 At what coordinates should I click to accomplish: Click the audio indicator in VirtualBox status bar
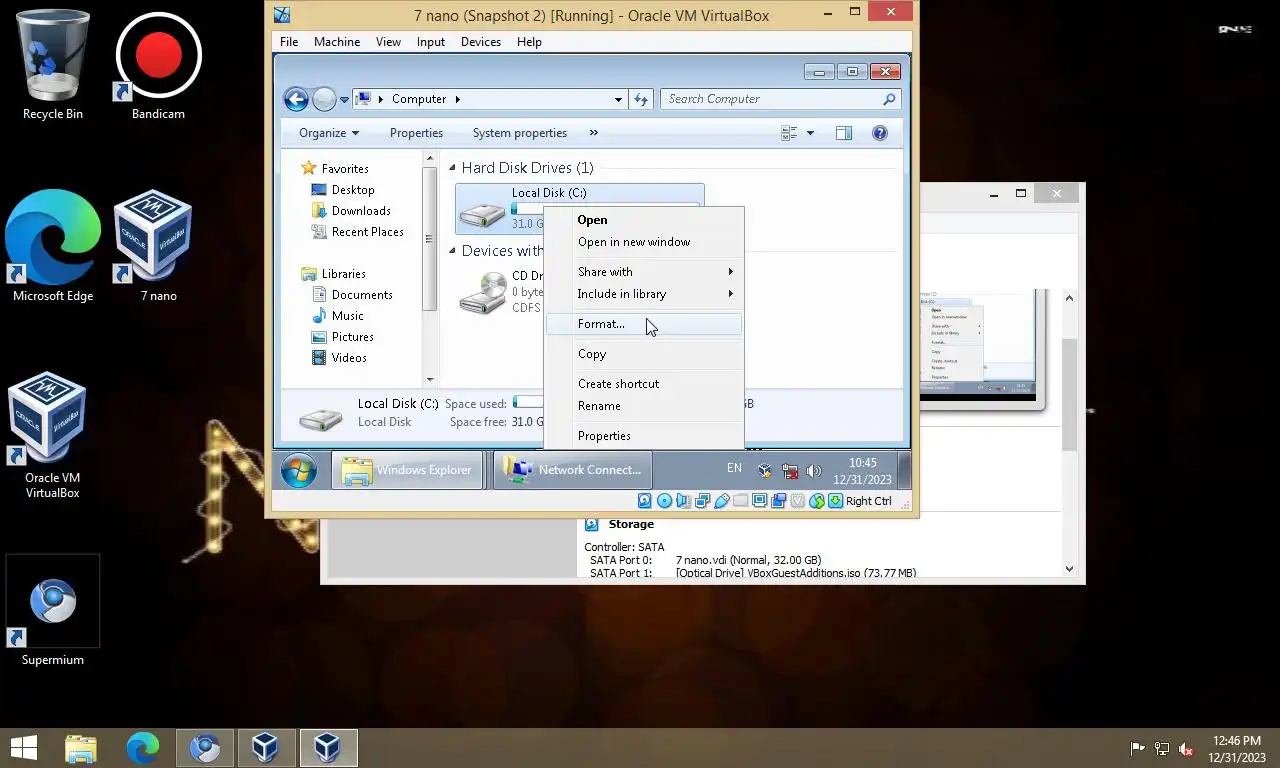click(x=683, y=501)
